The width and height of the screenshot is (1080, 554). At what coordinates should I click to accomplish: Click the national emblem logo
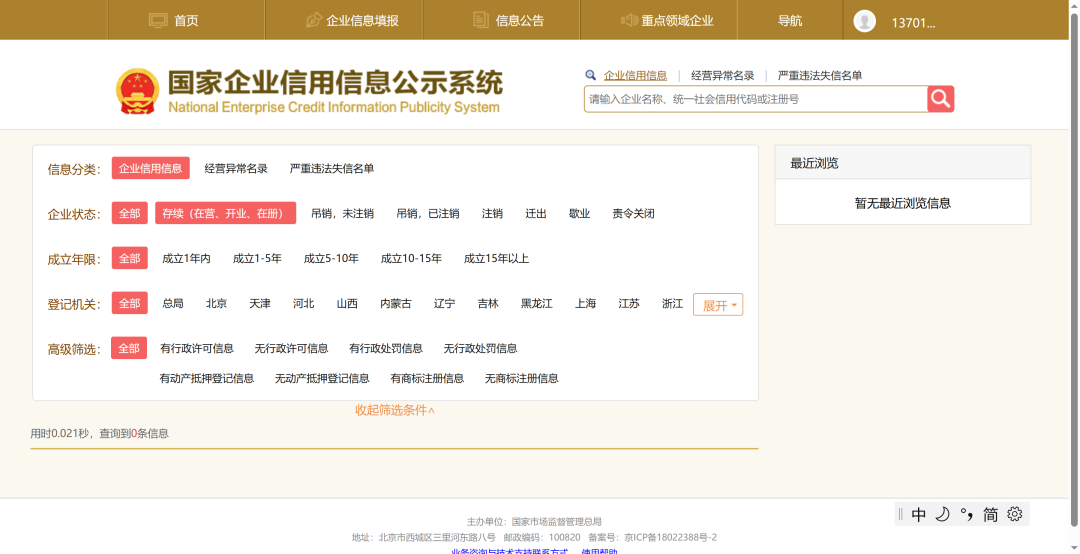pos(137,91)
